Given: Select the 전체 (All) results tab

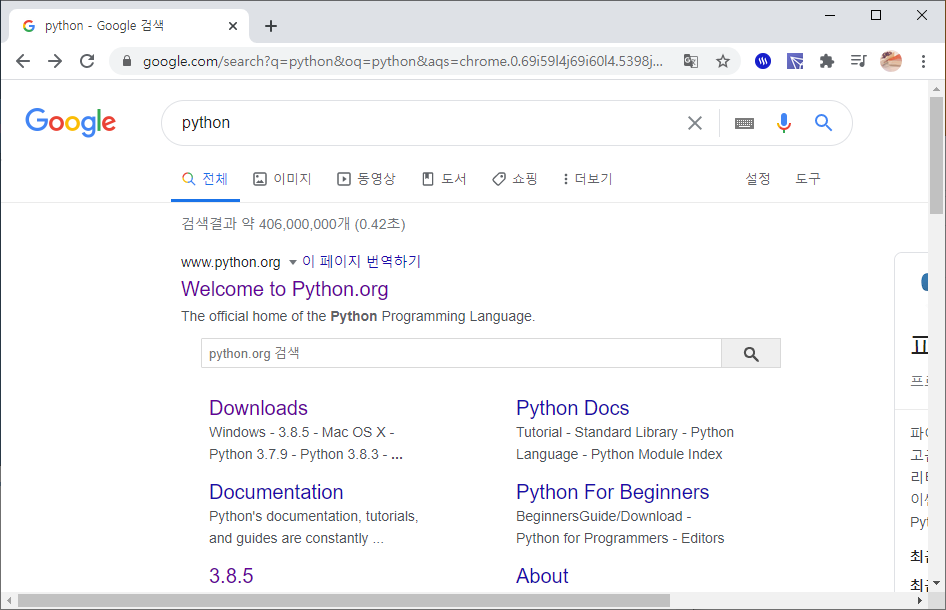Looking at the screenshot, I should [x=205, y=179].
